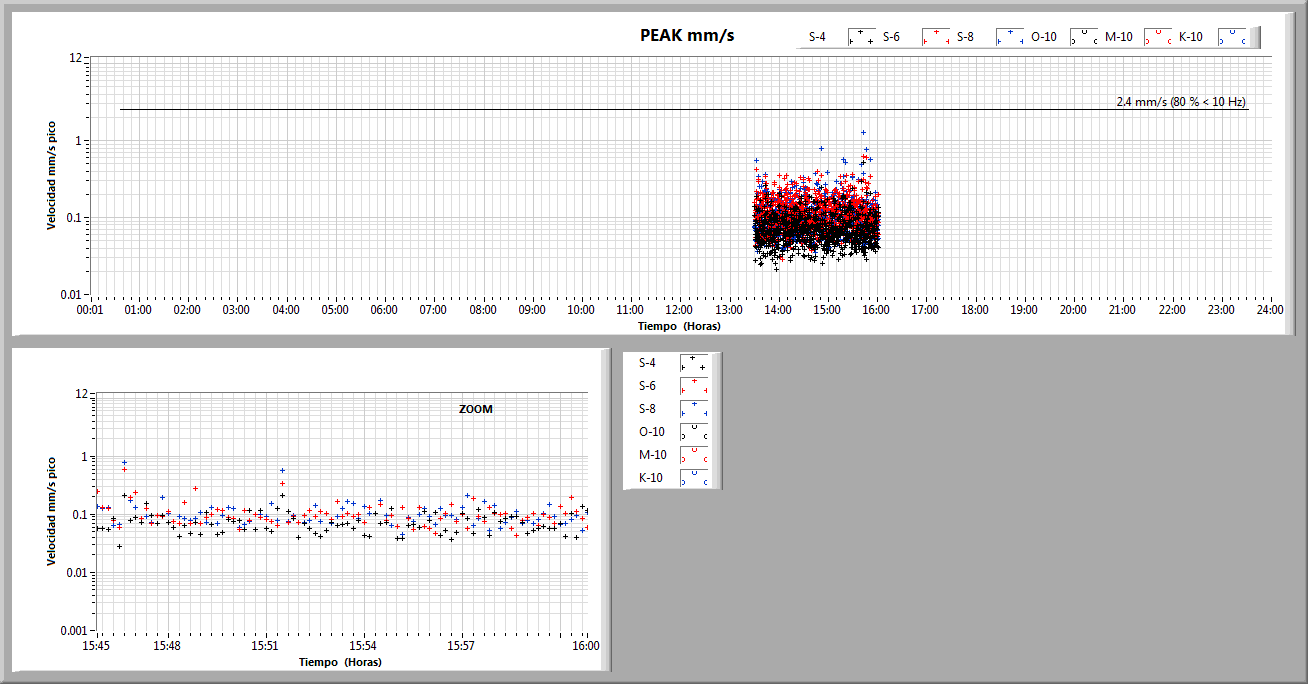Select the 16:00 end value on the zoom time axis
This screenshot has width=1308, height=684.
[x=586, y=646]
